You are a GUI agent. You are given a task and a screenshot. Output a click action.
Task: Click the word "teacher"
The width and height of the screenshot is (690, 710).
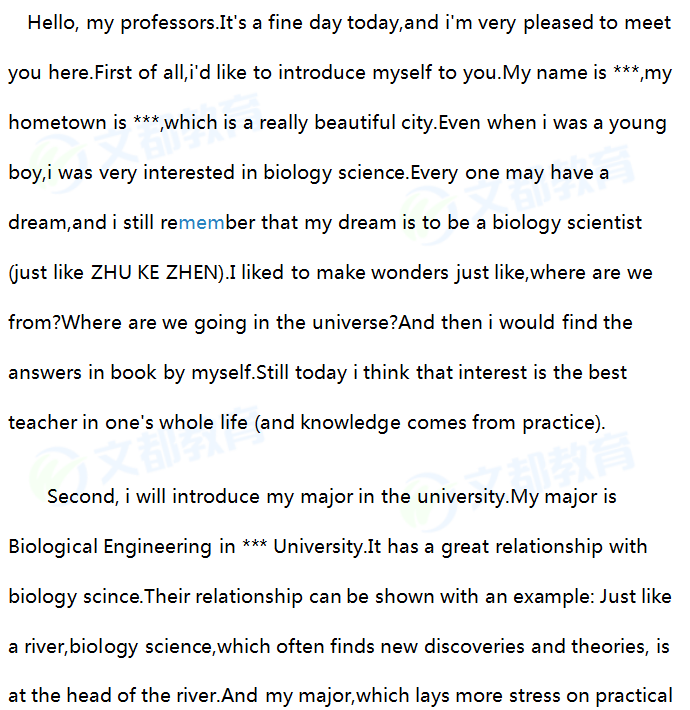click(43, 422)
